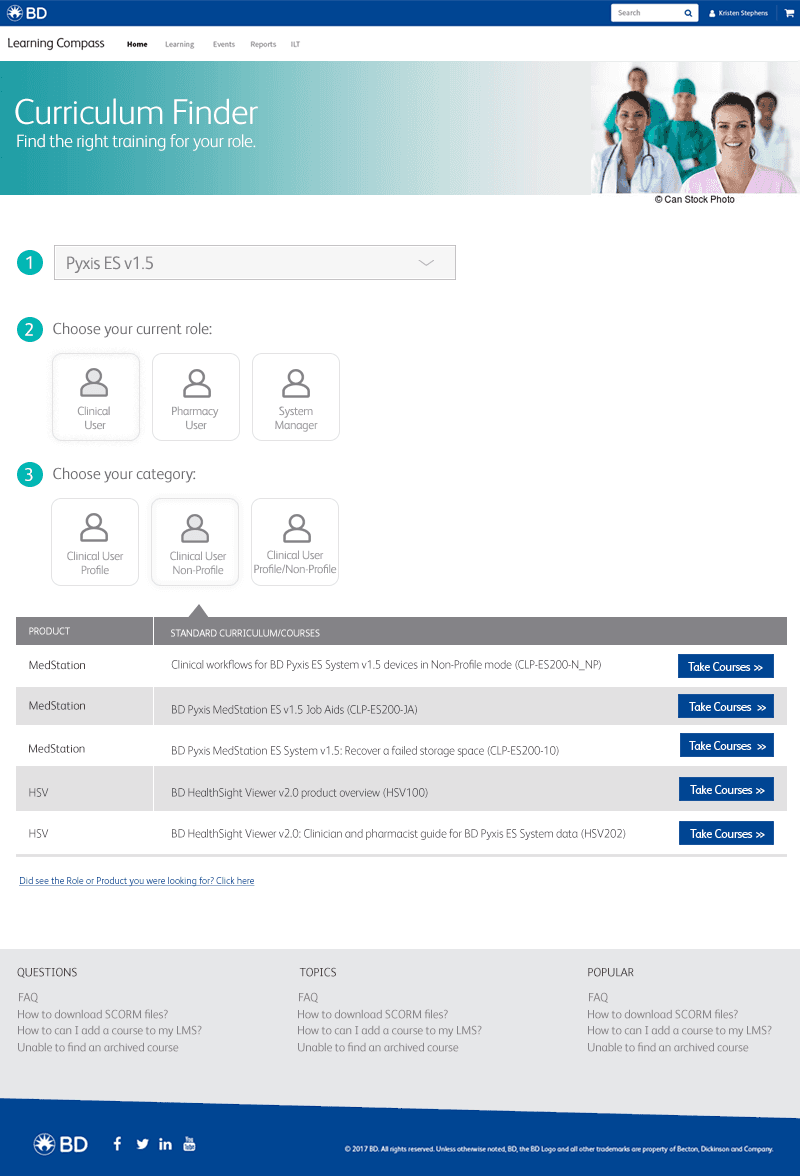The width and height of the screenshot is (800, 1176).
Task: Open the Twitter icon in the footer
Action: [142, 1144]
